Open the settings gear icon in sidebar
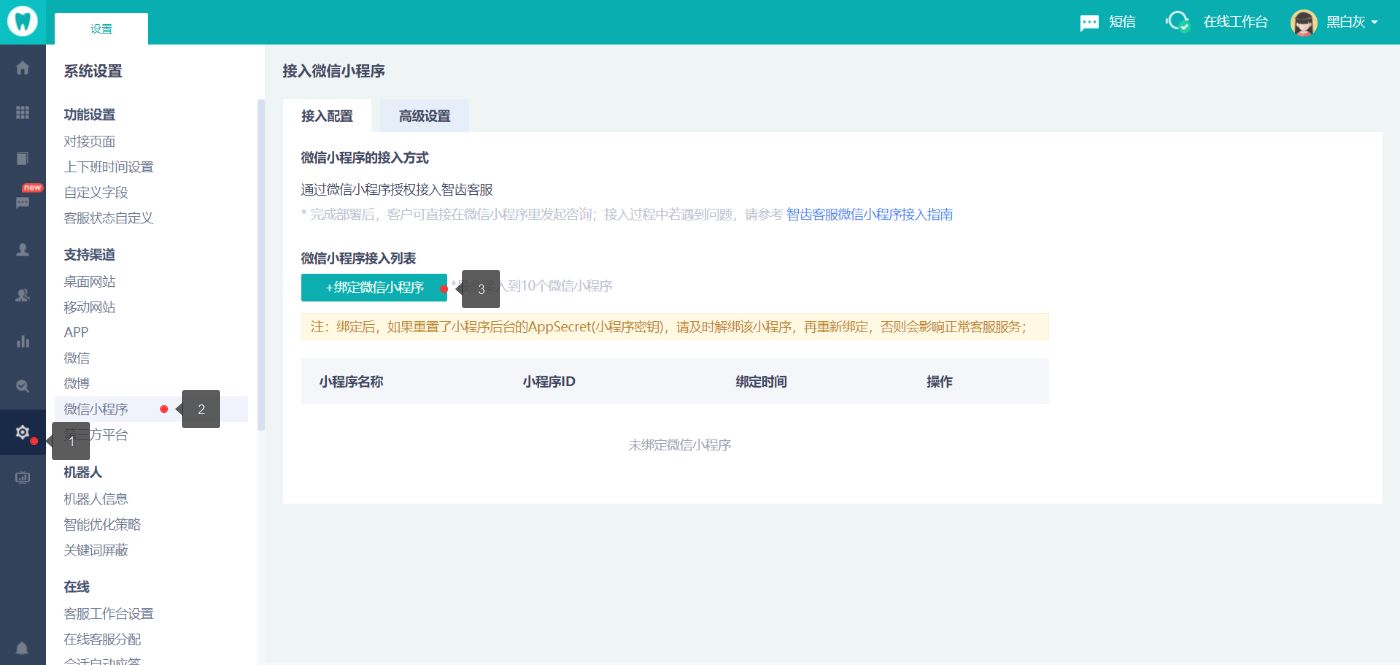The height and width of the screenshot is (665, 1400). [22, 432]
